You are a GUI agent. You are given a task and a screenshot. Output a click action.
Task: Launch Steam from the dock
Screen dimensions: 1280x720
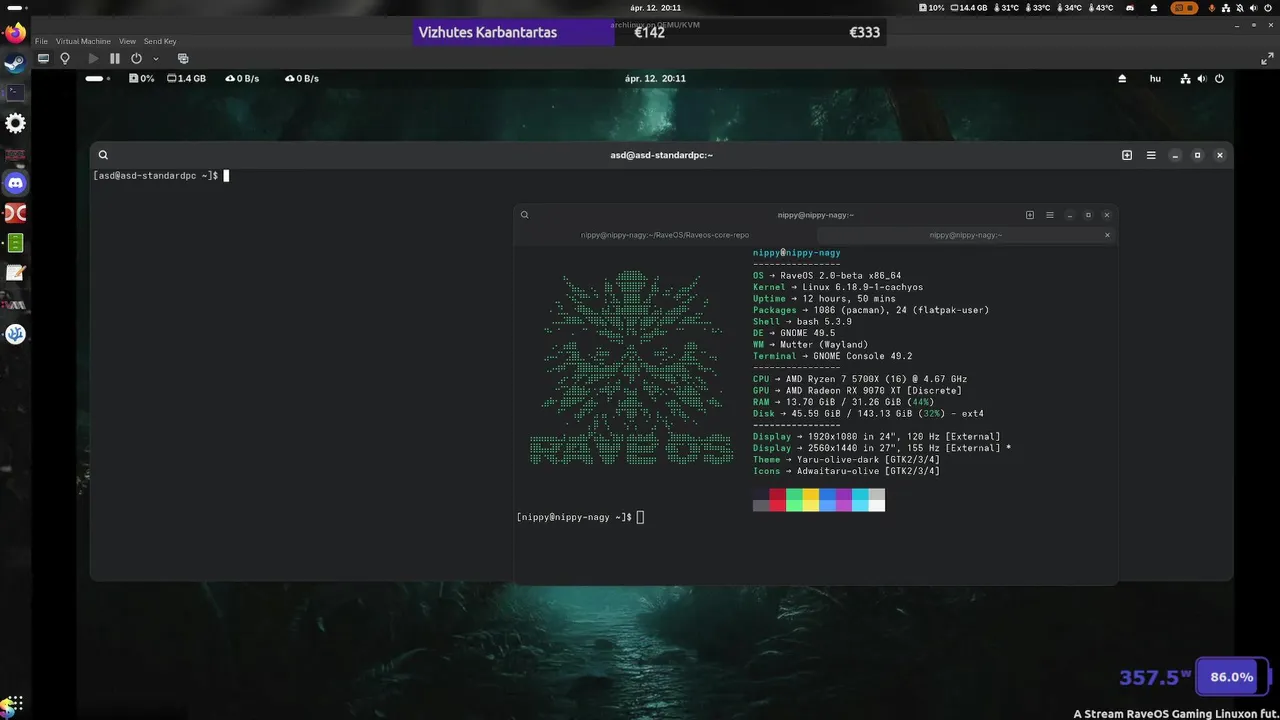tap(15, 63)
